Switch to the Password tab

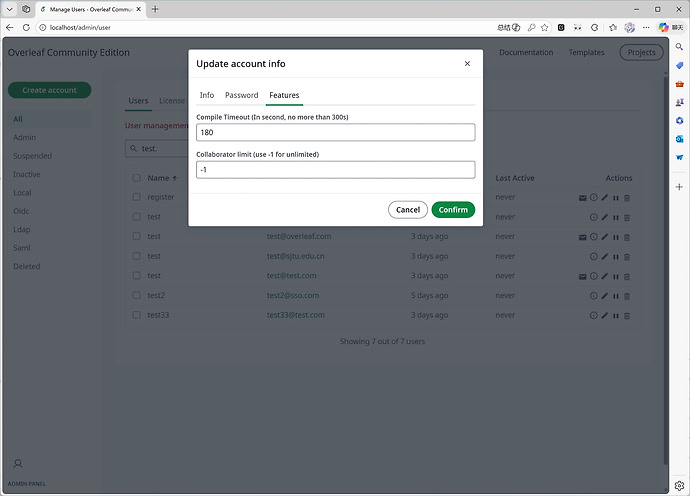click(x=242, y=95)
